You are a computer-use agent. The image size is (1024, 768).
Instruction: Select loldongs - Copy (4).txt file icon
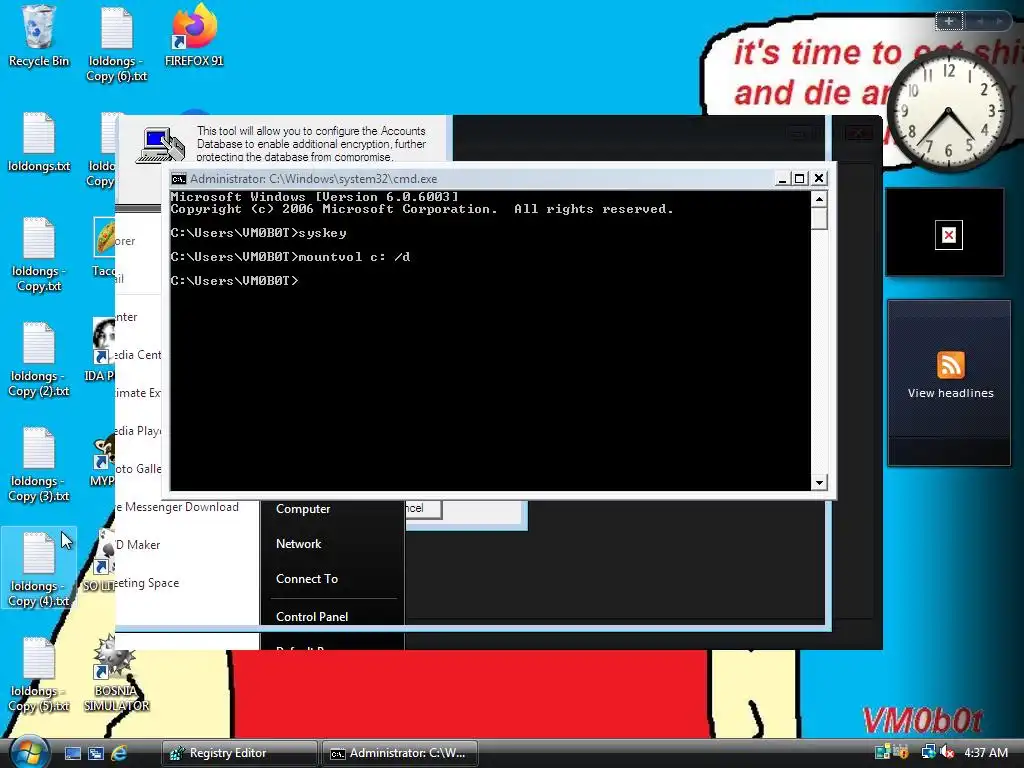(39, 569)
